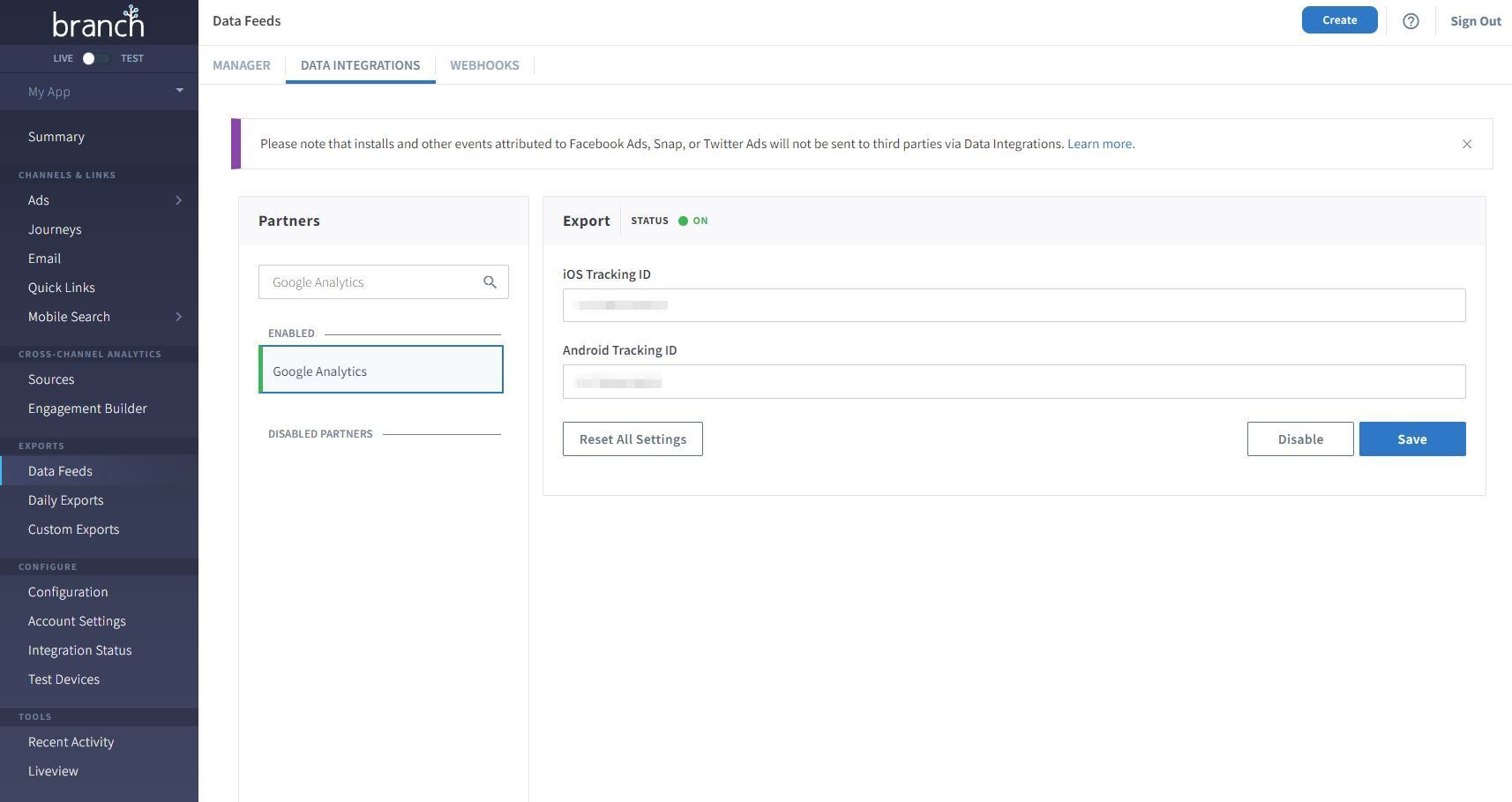1512x802 pixels.
Task: Open the help question mark icon
Action: pos(1411,21)
